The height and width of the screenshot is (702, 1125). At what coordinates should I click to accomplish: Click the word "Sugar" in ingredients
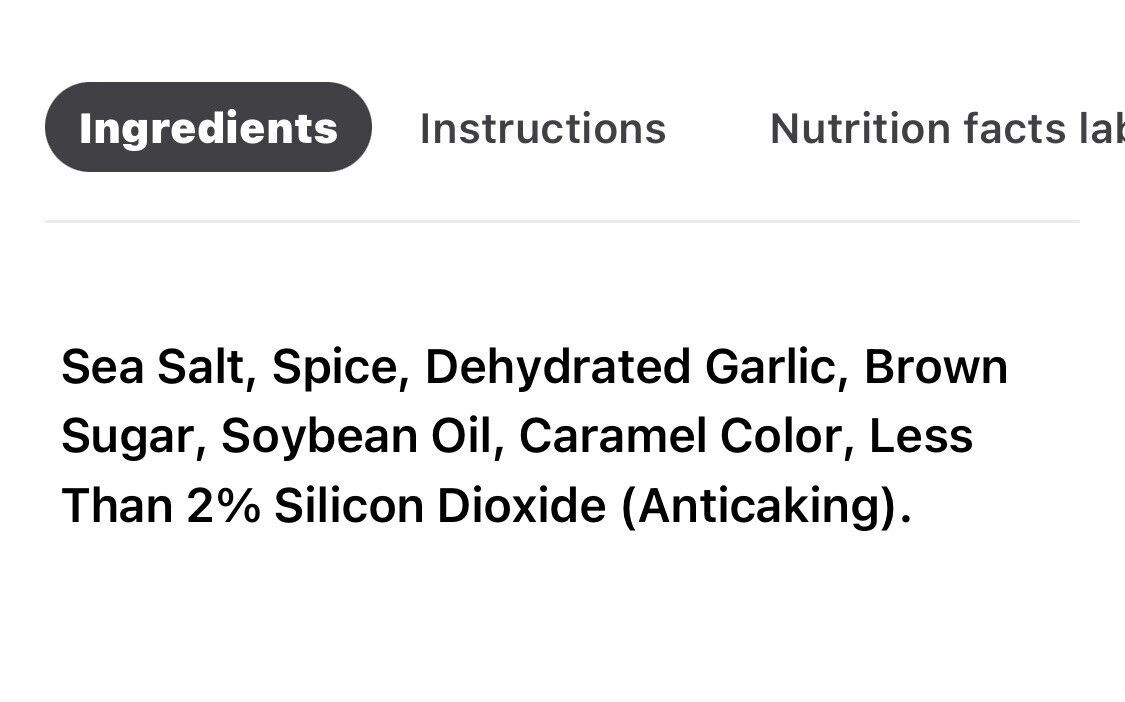[x=128, y=438]
